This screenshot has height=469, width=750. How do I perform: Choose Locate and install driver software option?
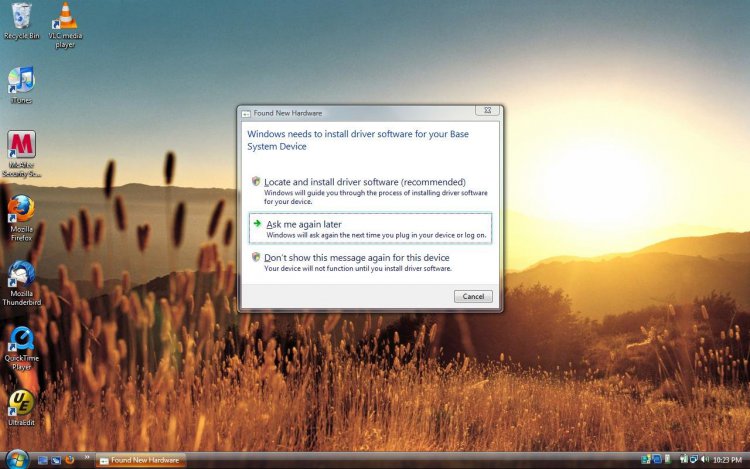(x=370, y=191)
